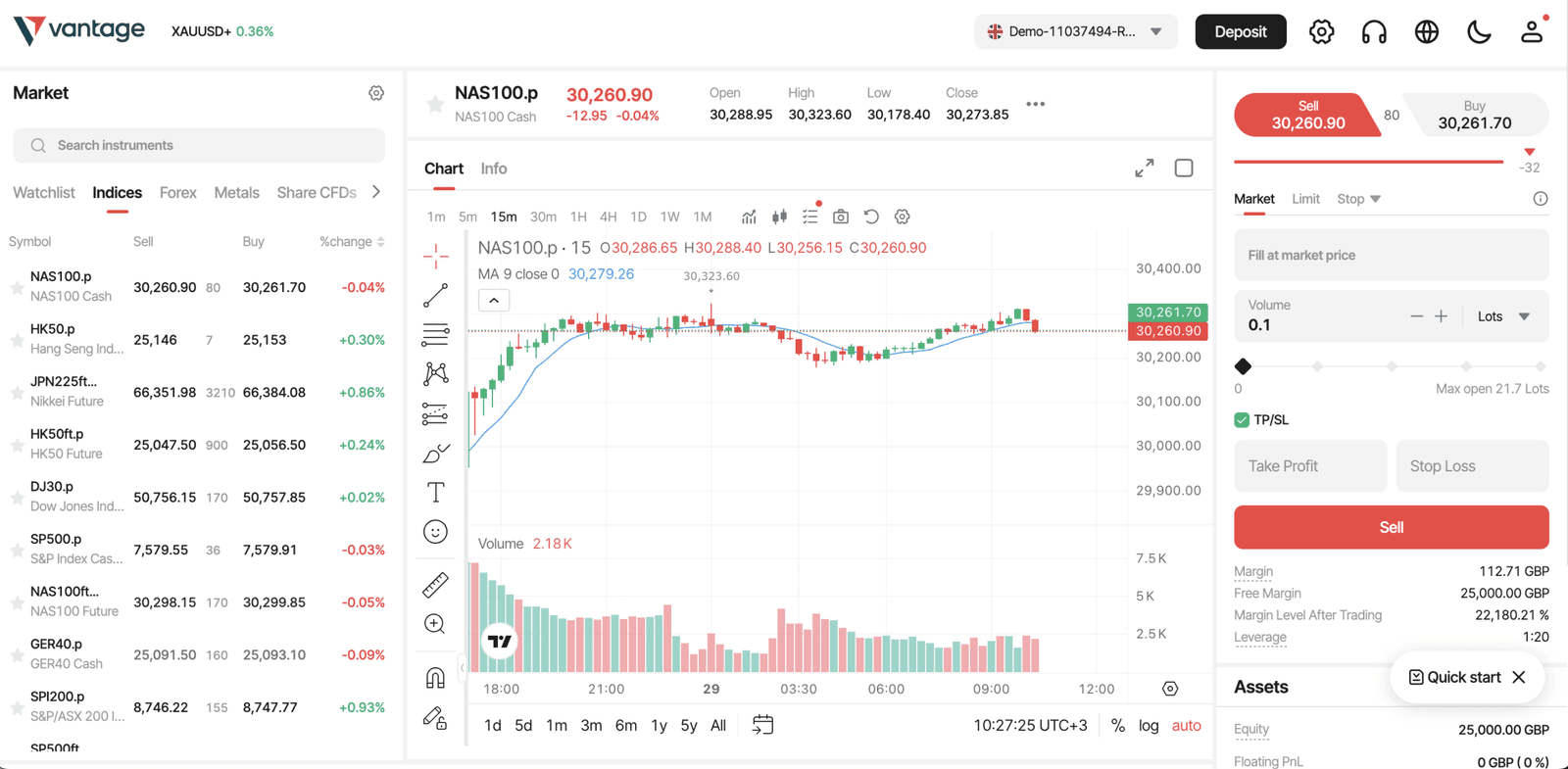Image resolution: width=1568 pixels, height=769 pixels.
Task: Toggle log scale on chart
Action: point(1149,726)
